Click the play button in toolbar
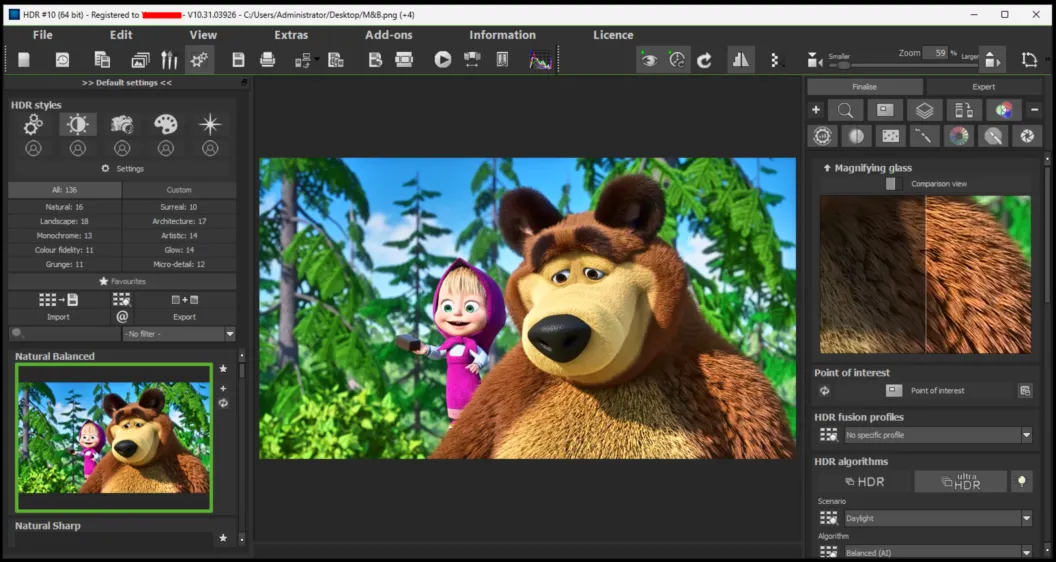Image resolution: width=1056 pixels, height=562 pixels. coord(442,60)
